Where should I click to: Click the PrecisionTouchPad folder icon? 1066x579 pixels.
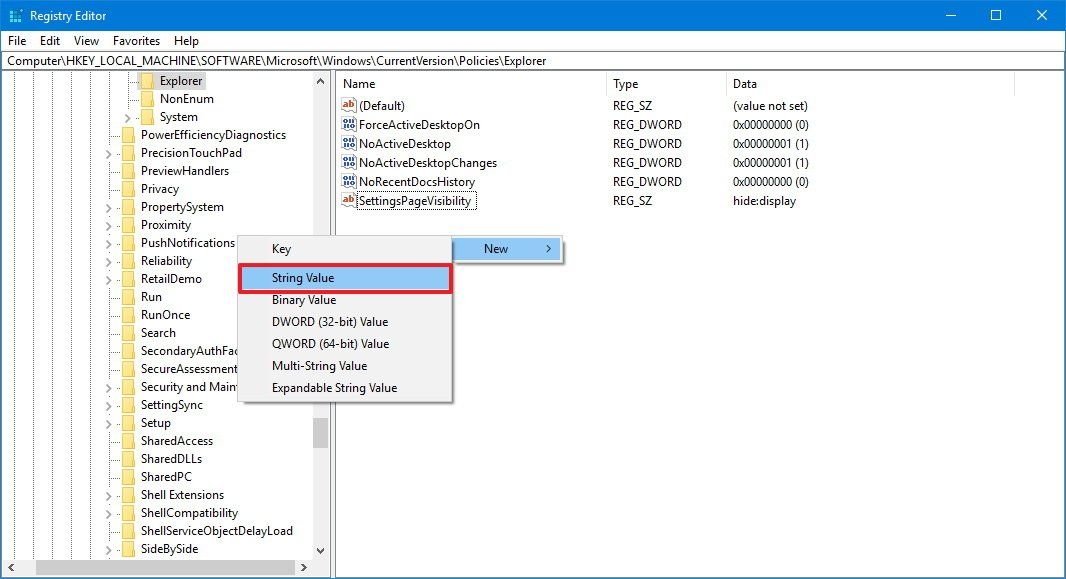coord(128,153)
